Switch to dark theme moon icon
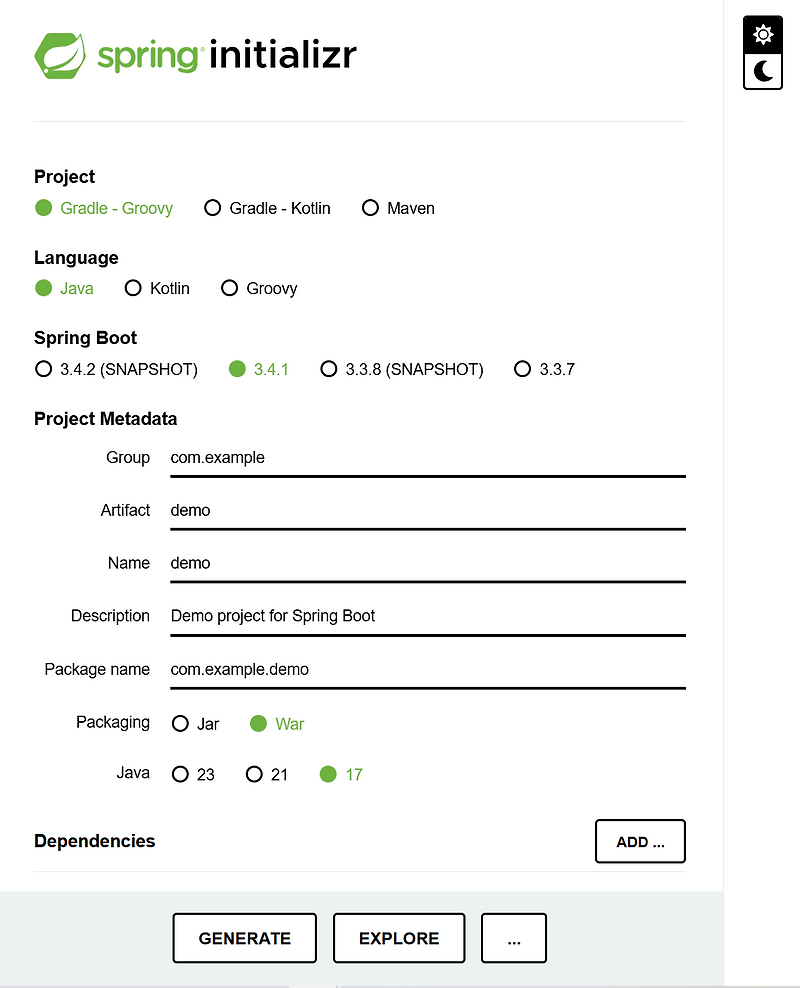The image size is (800, 988). 763,70
